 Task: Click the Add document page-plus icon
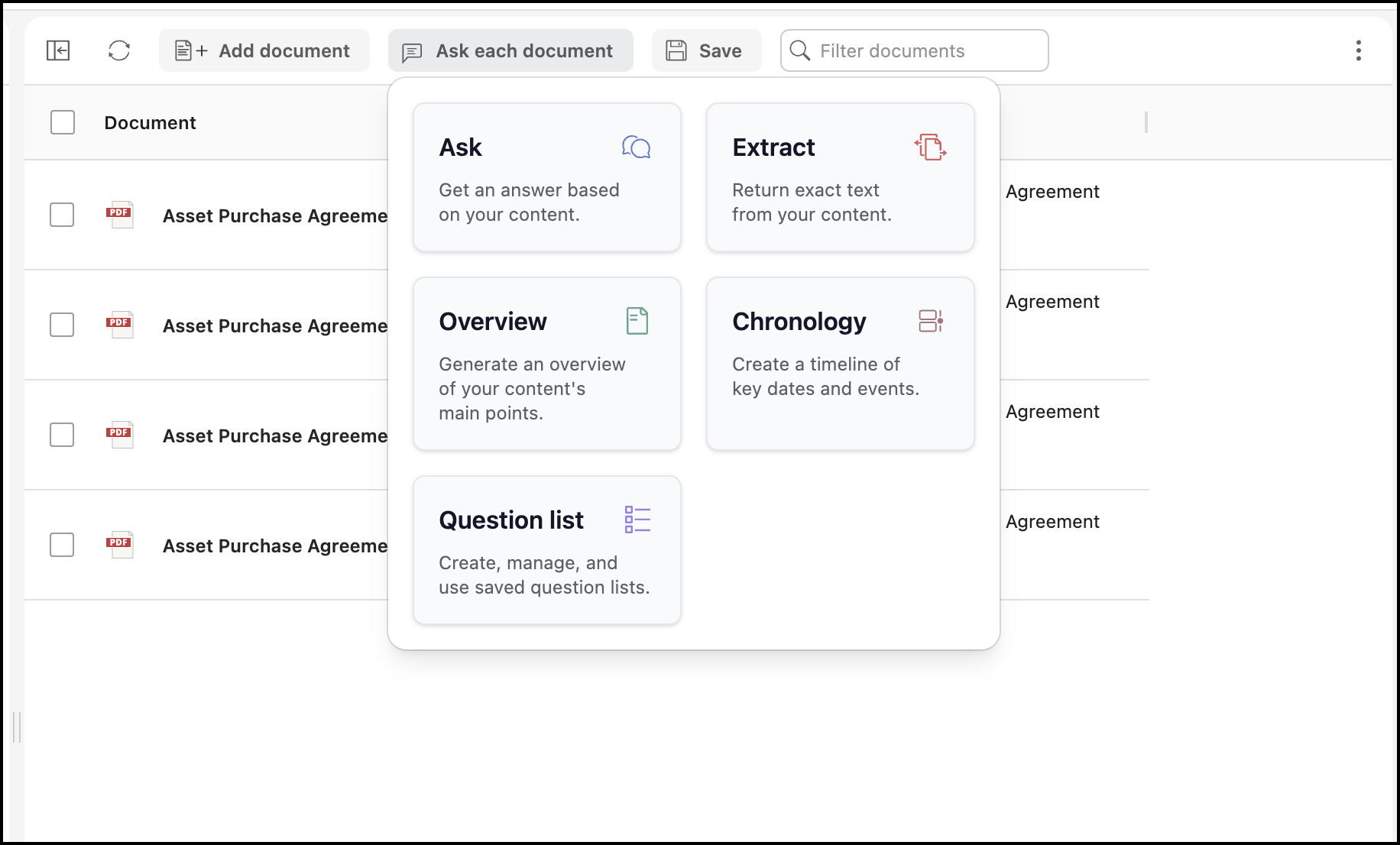191,50
